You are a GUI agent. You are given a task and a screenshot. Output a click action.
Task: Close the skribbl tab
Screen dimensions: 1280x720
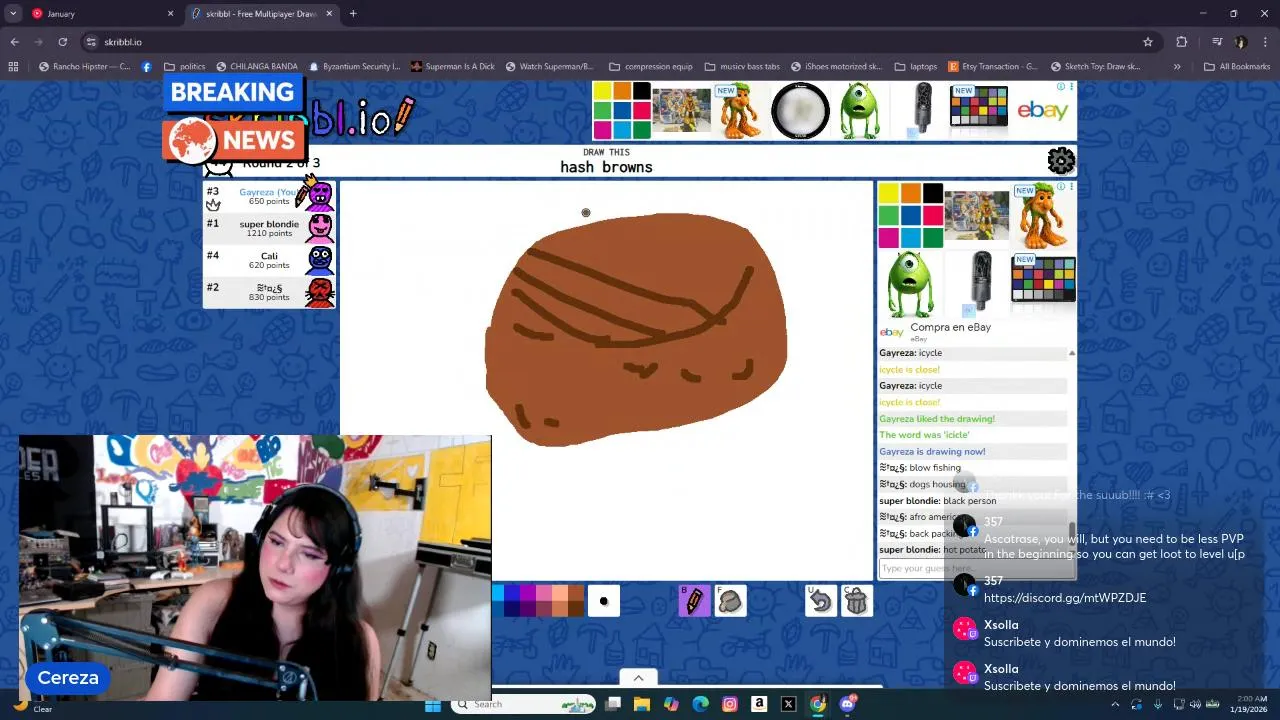point(328,14)
